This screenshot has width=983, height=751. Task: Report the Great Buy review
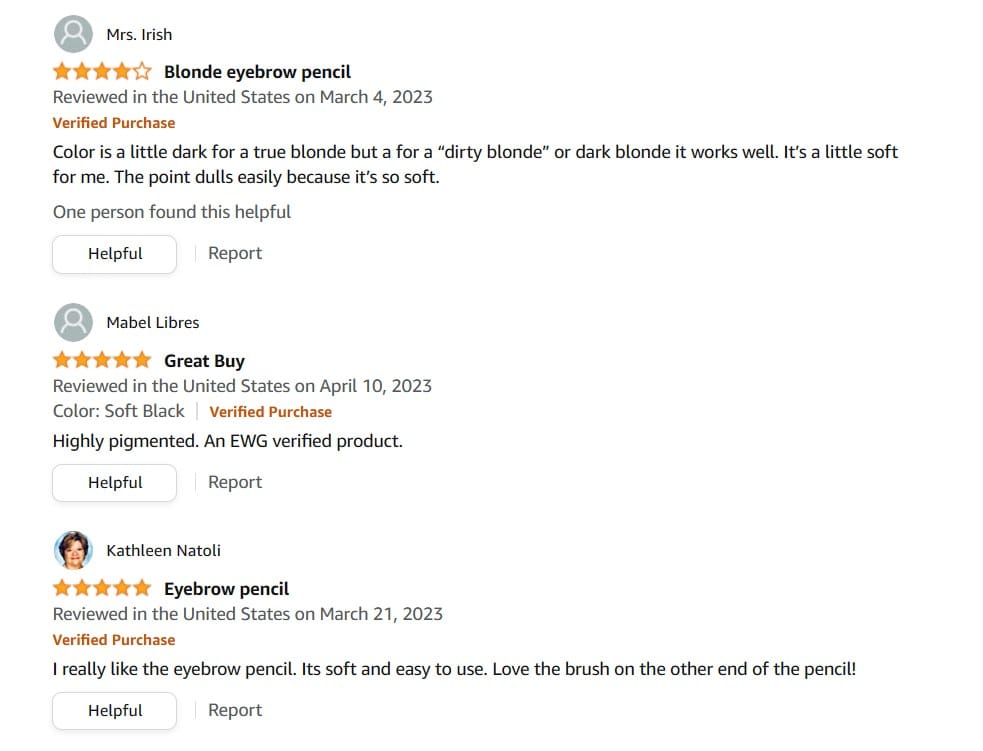[235, 482]
